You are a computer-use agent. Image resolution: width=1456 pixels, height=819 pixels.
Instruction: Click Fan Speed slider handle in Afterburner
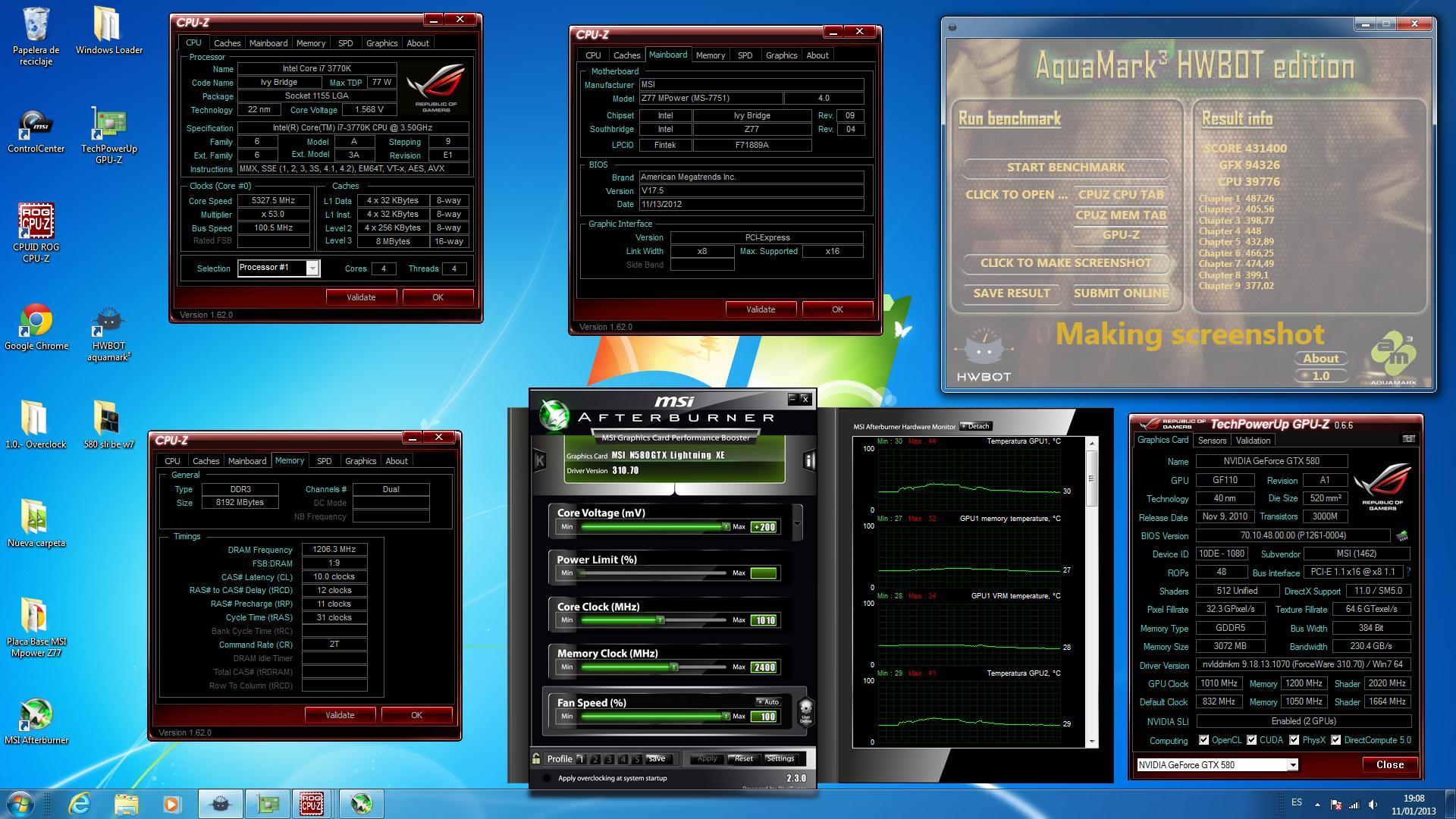click(726, 717)
